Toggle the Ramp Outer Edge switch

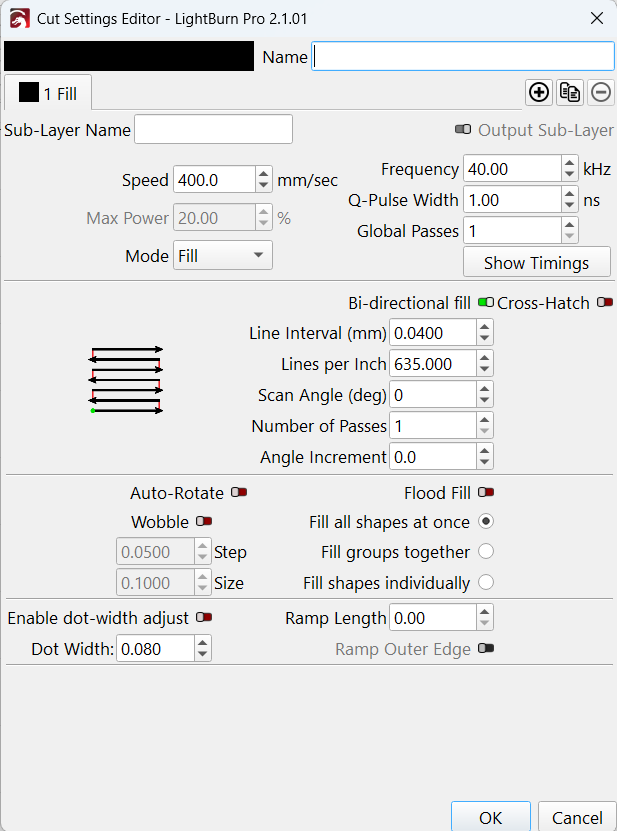(486, 648)
